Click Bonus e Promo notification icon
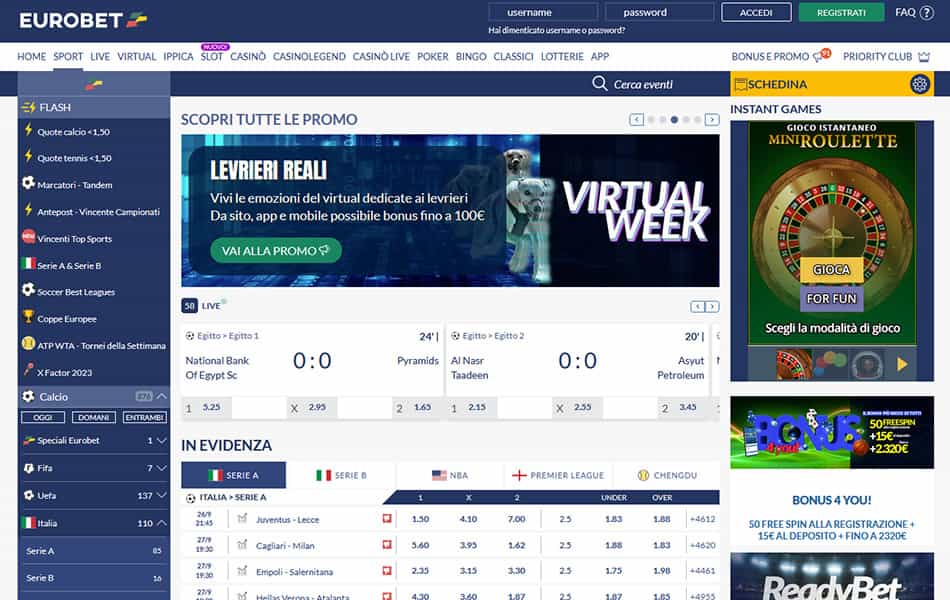 pyautogui.click(x=822, y=56)
